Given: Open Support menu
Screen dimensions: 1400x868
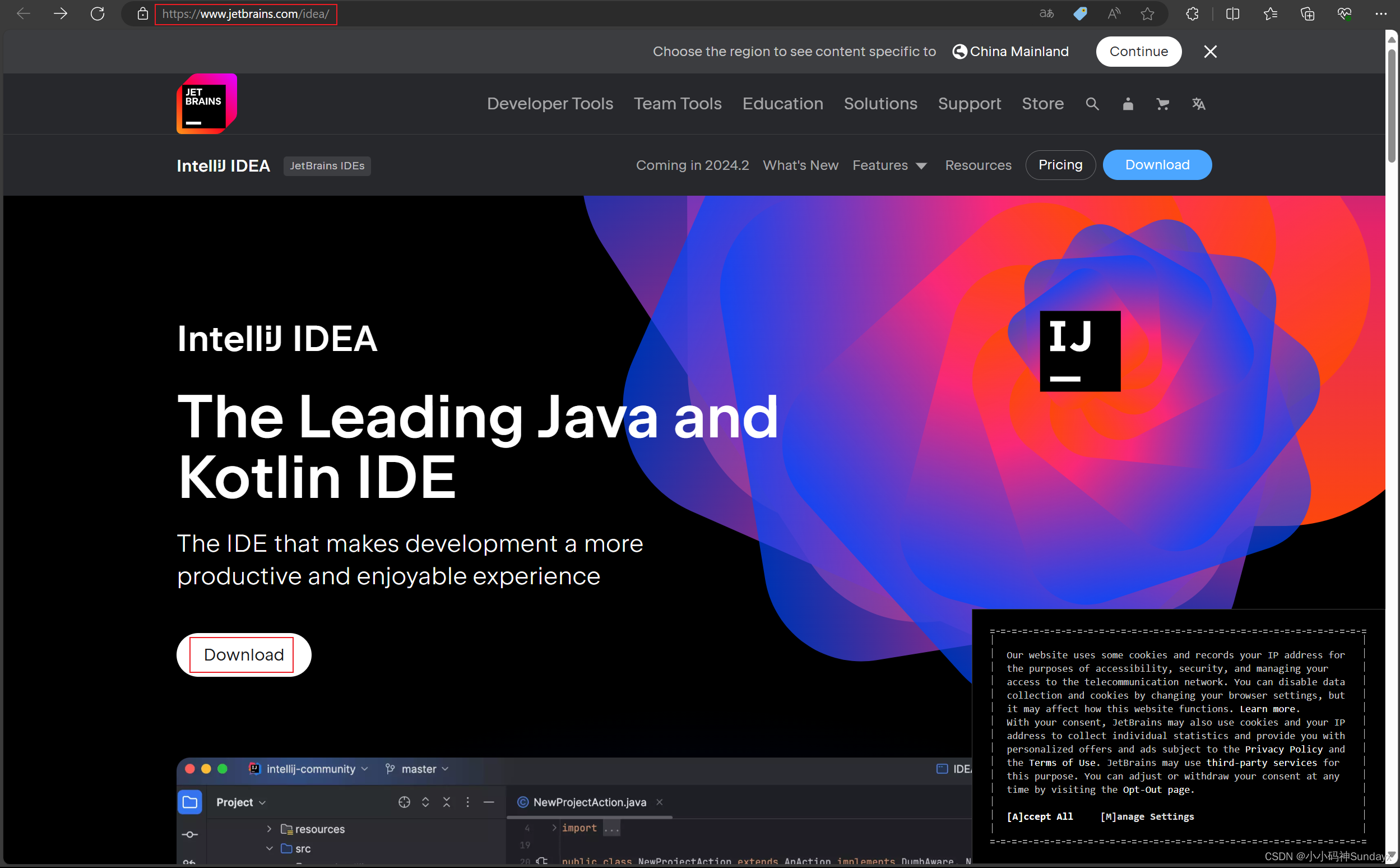Looking at the screenshot, I should coord(969,104).
